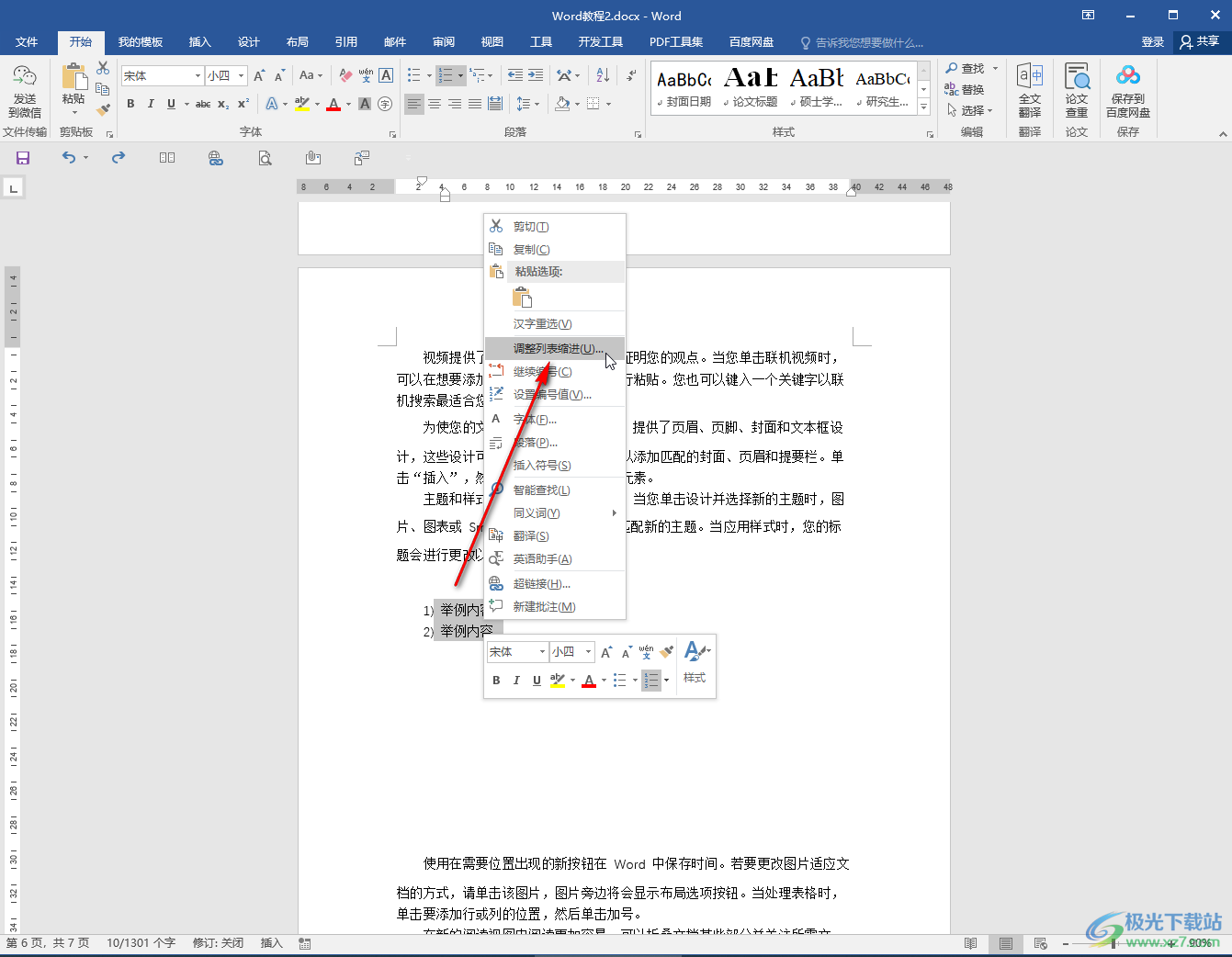The image size is (1232, 957).
Task: Apply red font color in ribbon
Action: pyautogui.click(x=333, y=104)
